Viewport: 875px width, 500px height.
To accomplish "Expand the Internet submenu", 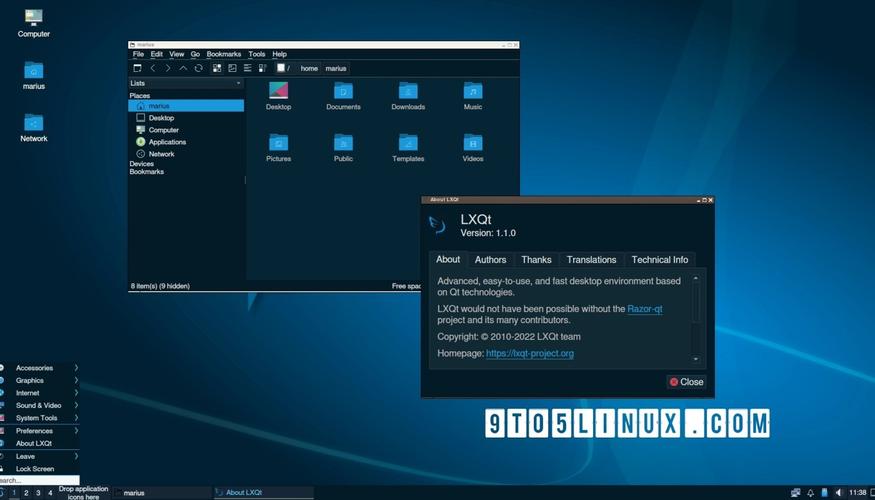I will pyautogui.click(x=40, y=393).
